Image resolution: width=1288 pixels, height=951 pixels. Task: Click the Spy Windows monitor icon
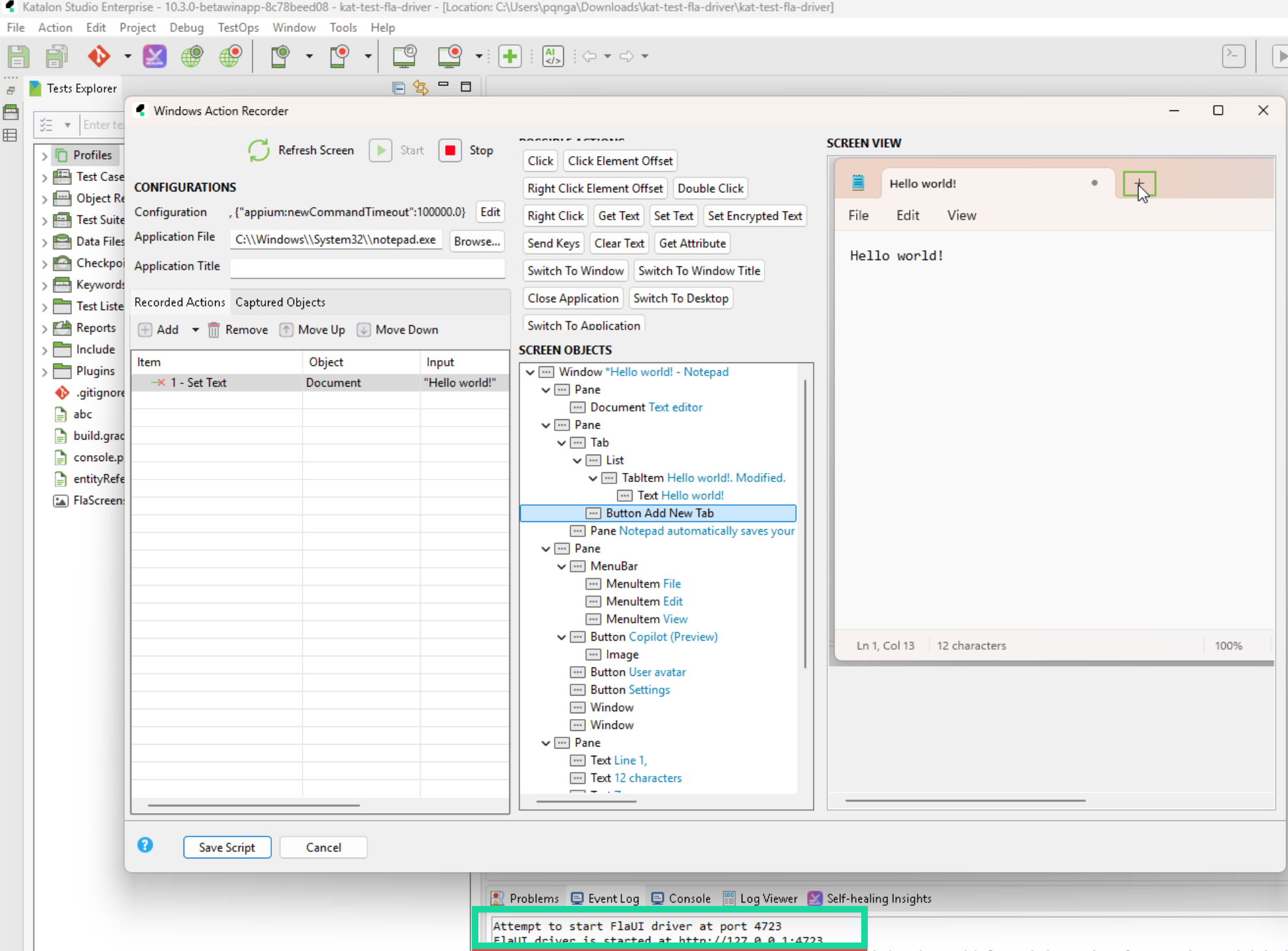coord(405,56)
